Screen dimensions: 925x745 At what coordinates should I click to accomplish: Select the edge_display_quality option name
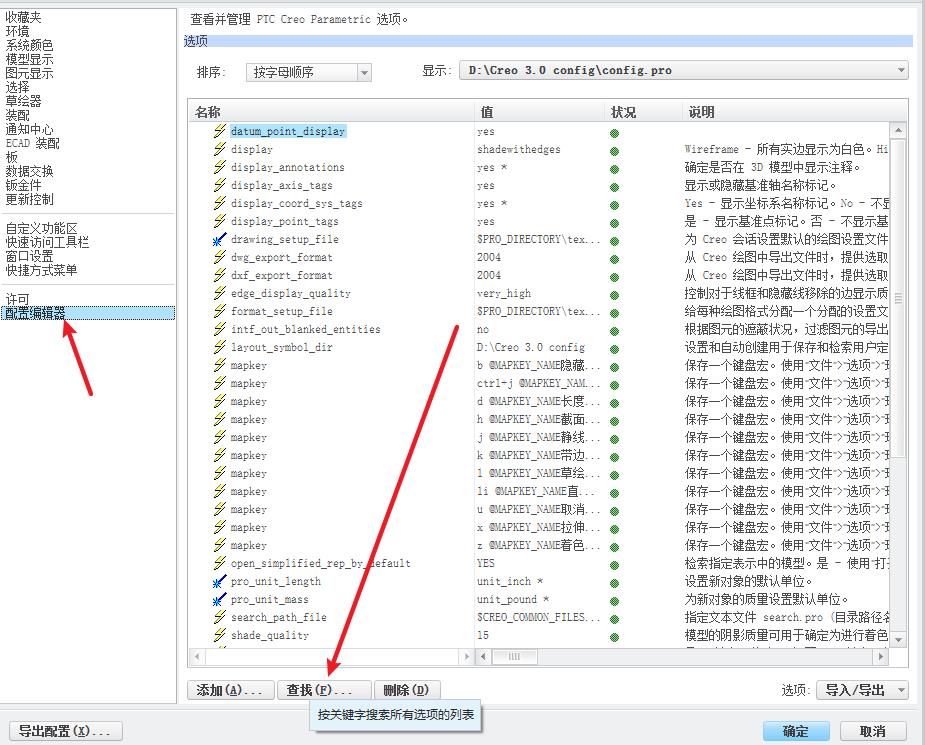[291, 293]
